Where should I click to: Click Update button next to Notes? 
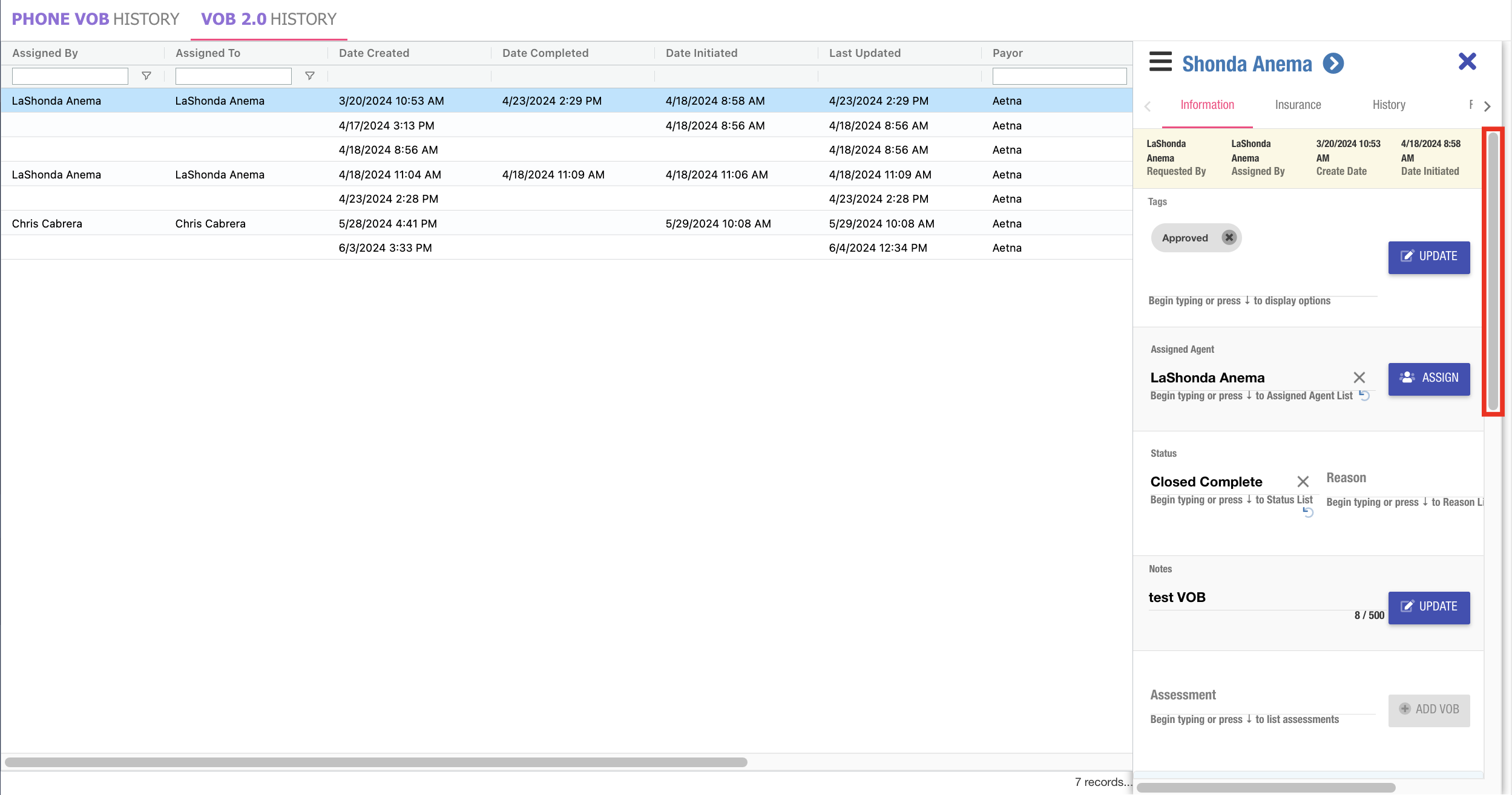1428,607
